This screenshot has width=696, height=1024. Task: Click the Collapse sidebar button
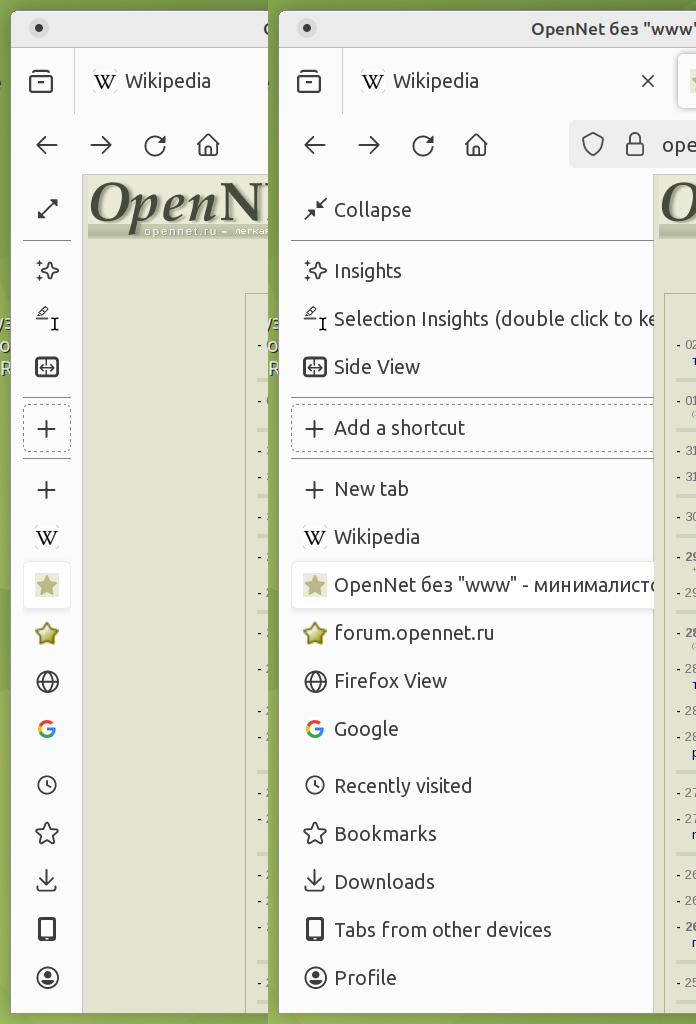[358, 210]
